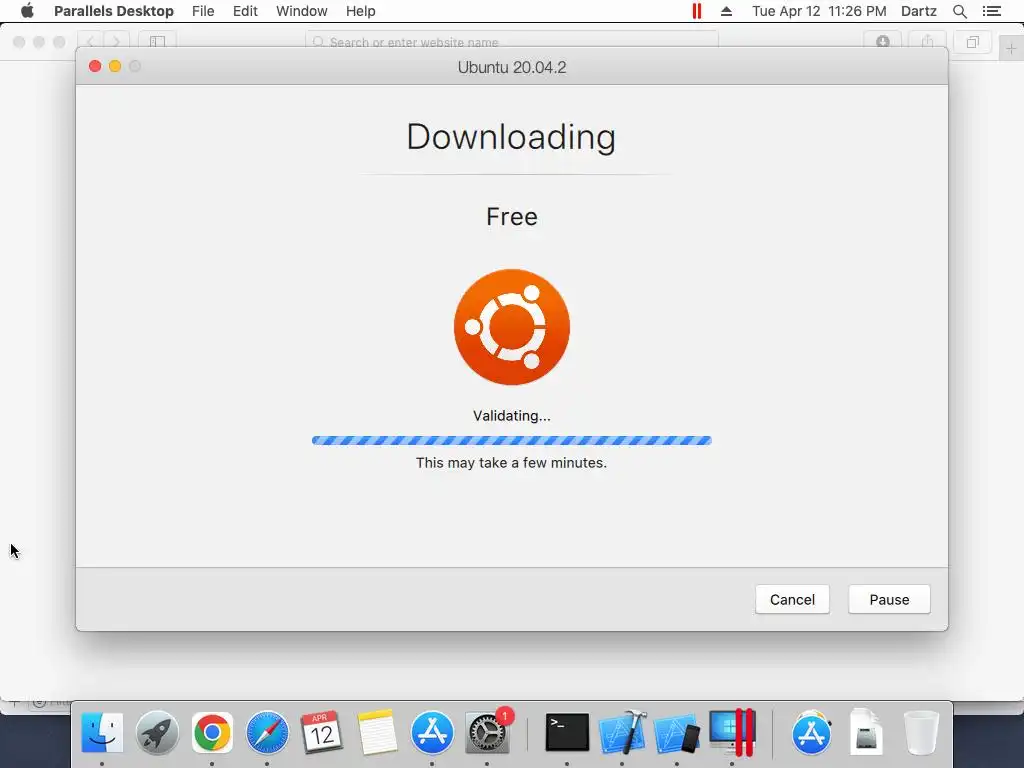The width and height of the screenshot is (1024, 768).
Task: Open Launchpad from the Dock
Action: coord(157,732)
